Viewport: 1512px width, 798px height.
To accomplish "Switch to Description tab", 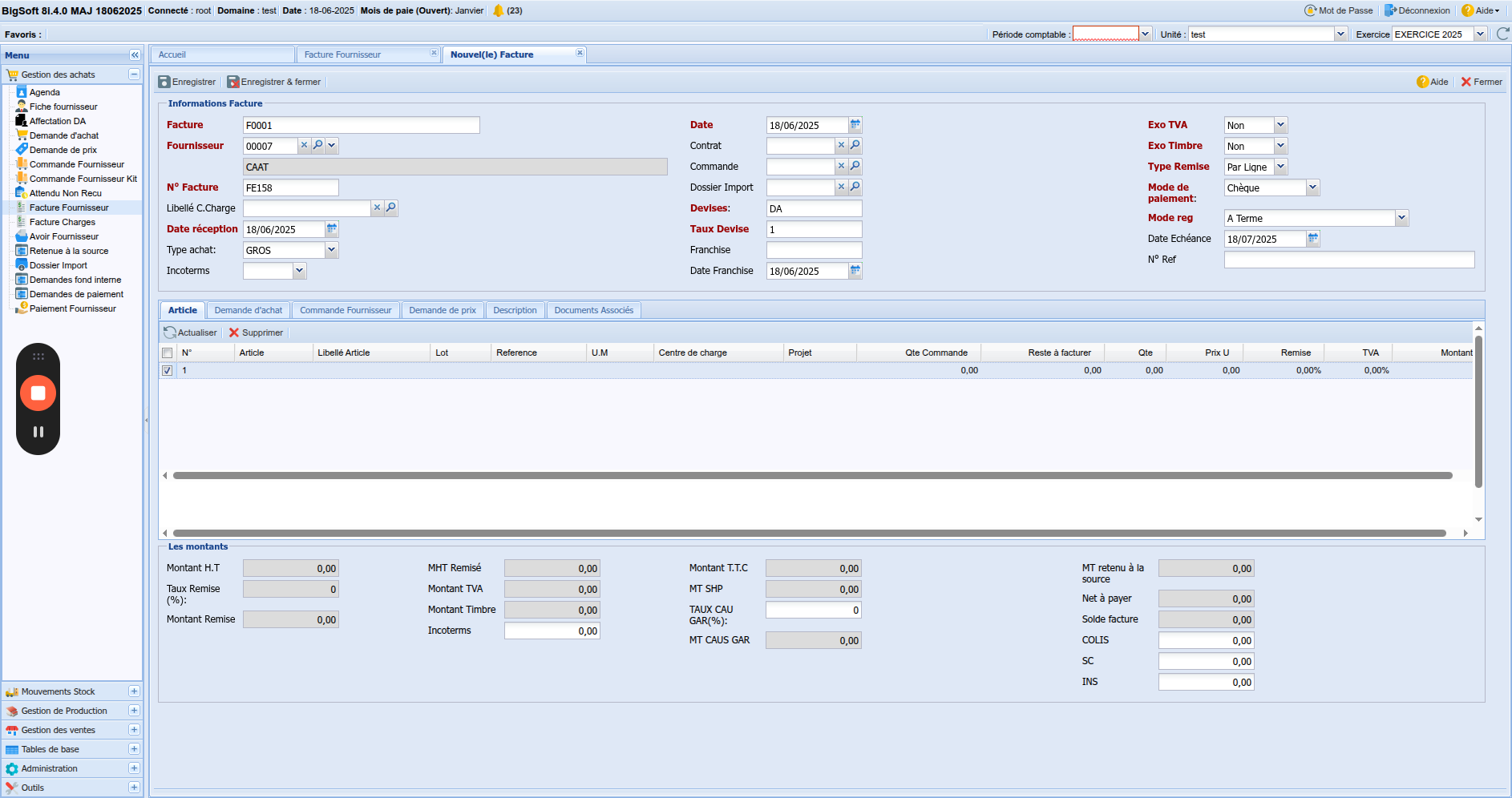I will pyautogui.click(x=515, y=310).
